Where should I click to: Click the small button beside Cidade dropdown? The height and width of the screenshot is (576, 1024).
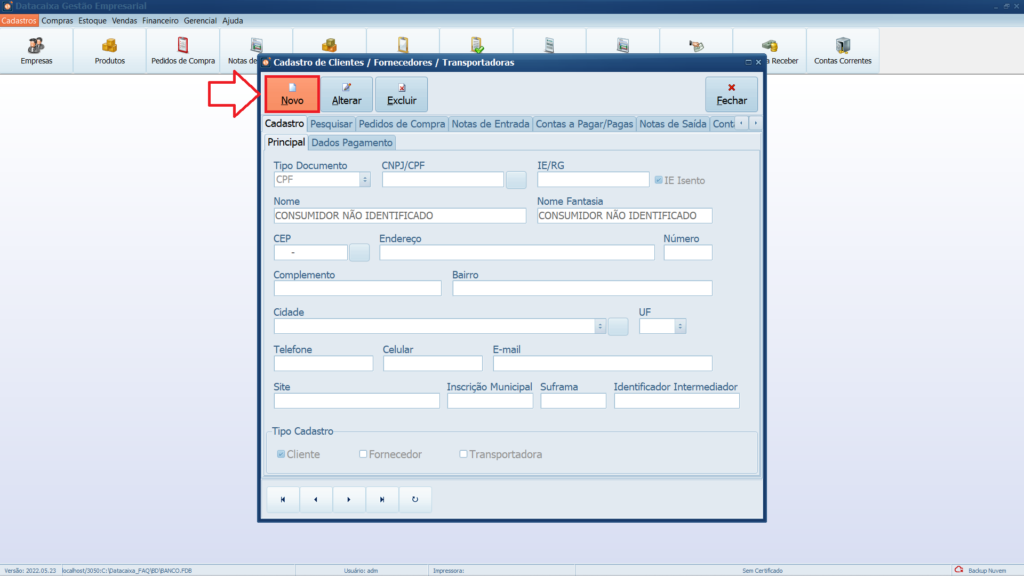(x=618, y=327)
